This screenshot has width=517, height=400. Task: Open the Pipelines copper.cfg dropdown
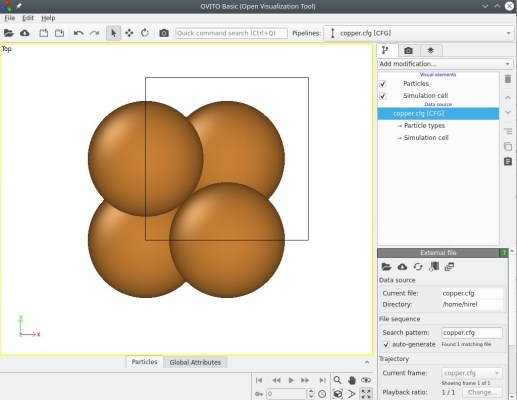pyautogui.click(x=419, y=33)
